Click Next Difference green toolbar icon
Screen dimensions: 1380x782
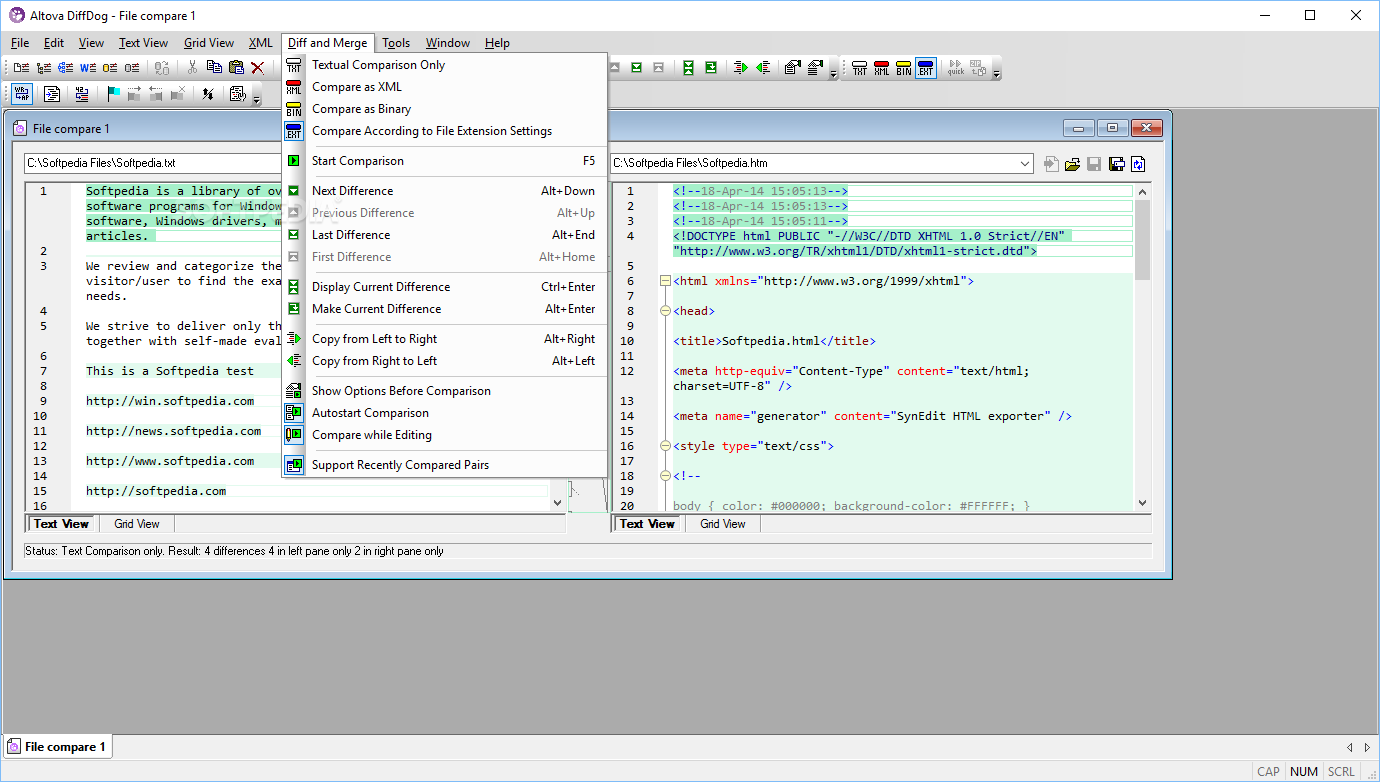tap(636, 67)
